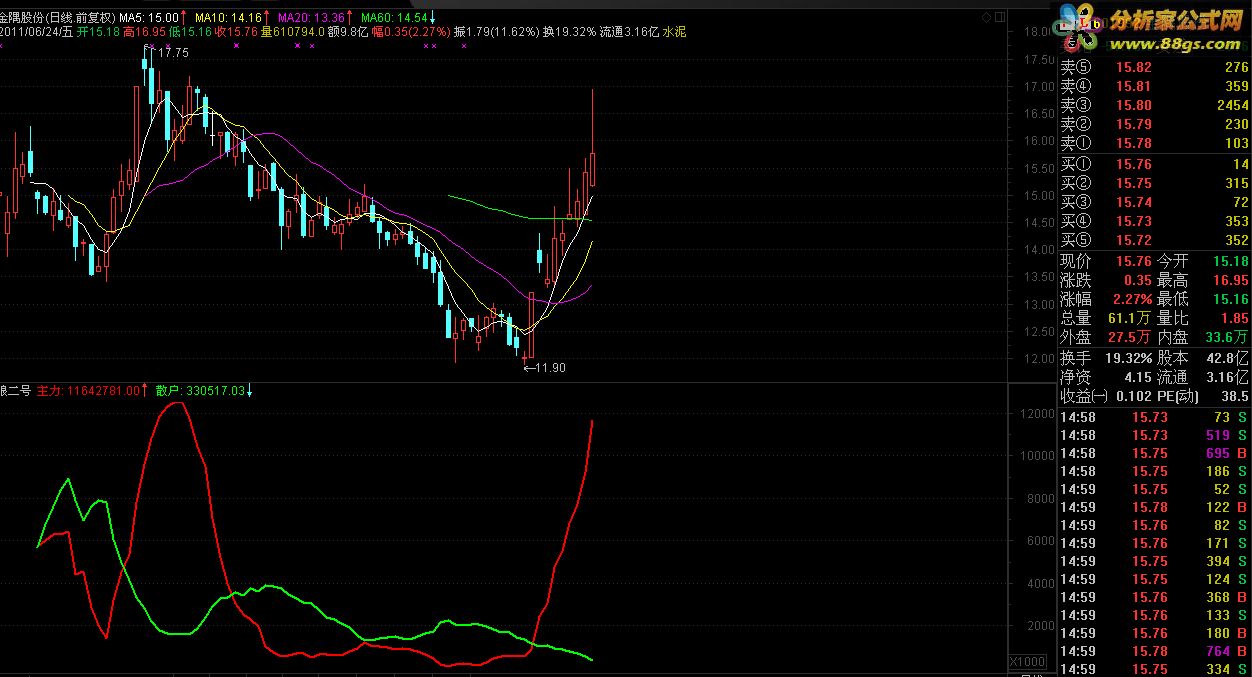Click the 收益(一) 0.102 value
The image size is (1252, 677).
(x=1133, y=396)
